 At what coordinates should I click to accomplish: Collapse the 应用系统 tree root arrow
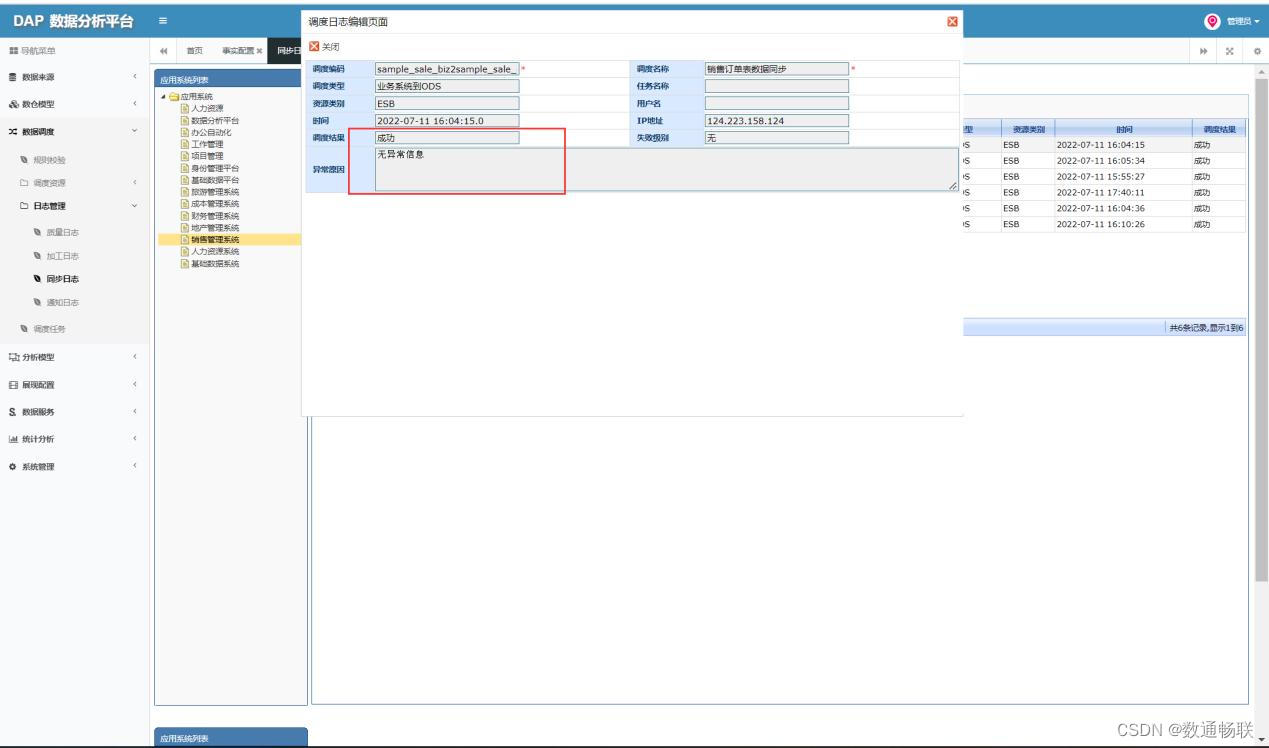[163, 96]
